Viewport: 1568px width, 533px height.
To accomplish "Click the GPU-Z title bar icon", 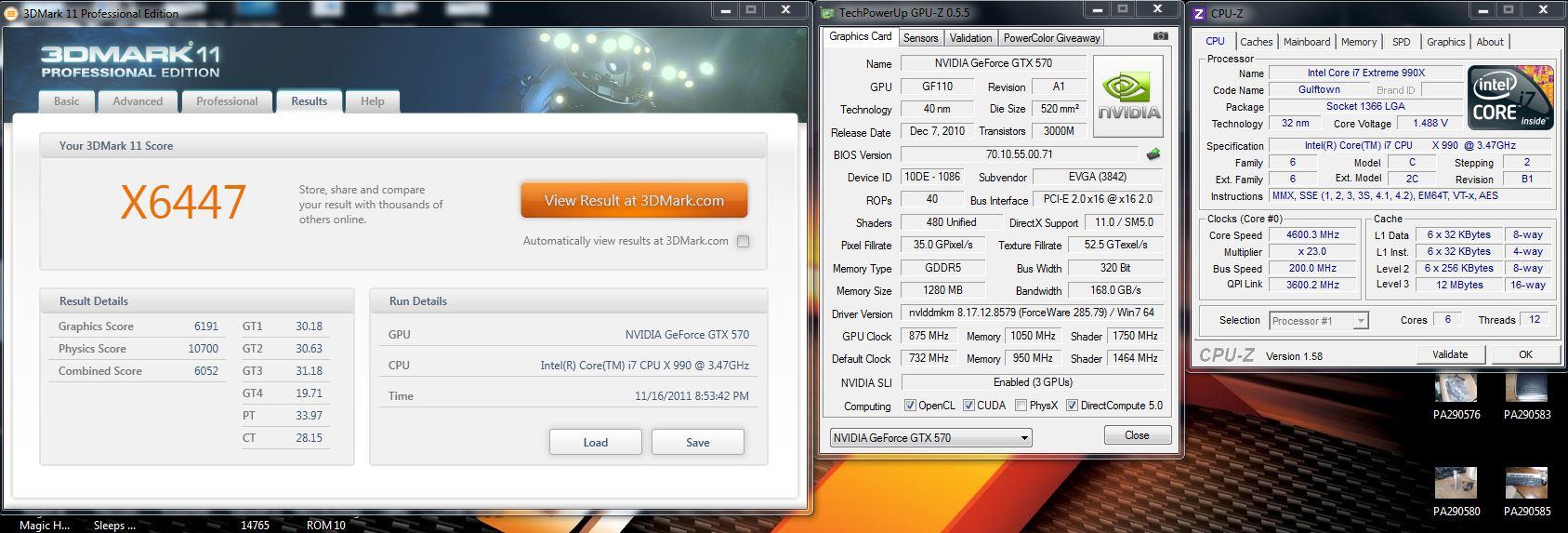I will click(827, 13).
